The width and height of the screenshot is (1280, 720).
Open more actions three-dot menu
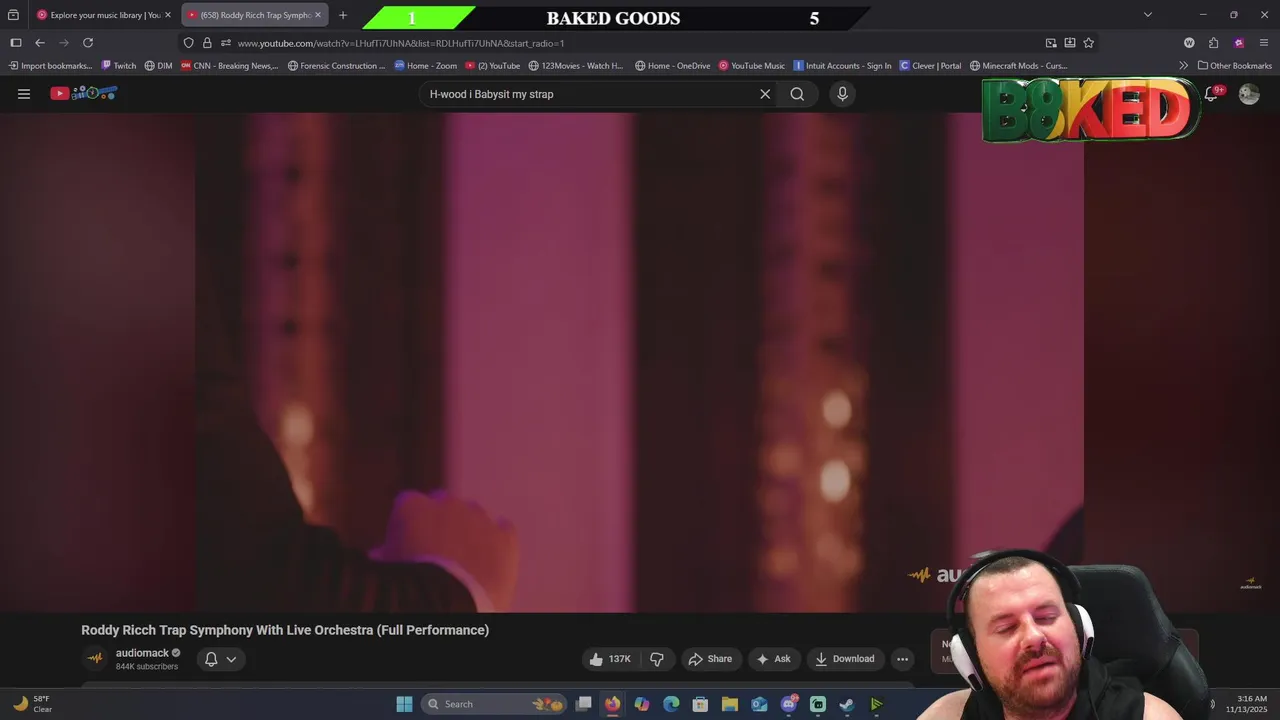coord(902,659)
